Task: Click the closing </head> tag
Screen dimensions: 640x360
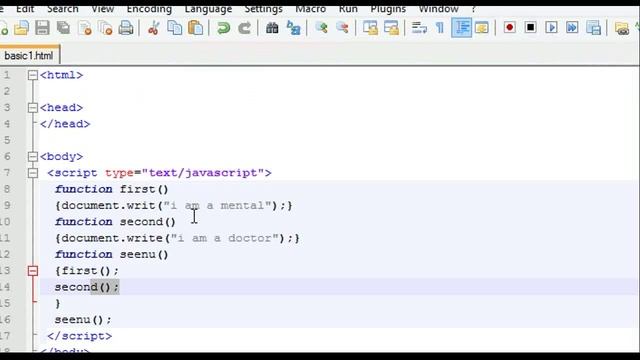Action: click(x=65, y=124)
